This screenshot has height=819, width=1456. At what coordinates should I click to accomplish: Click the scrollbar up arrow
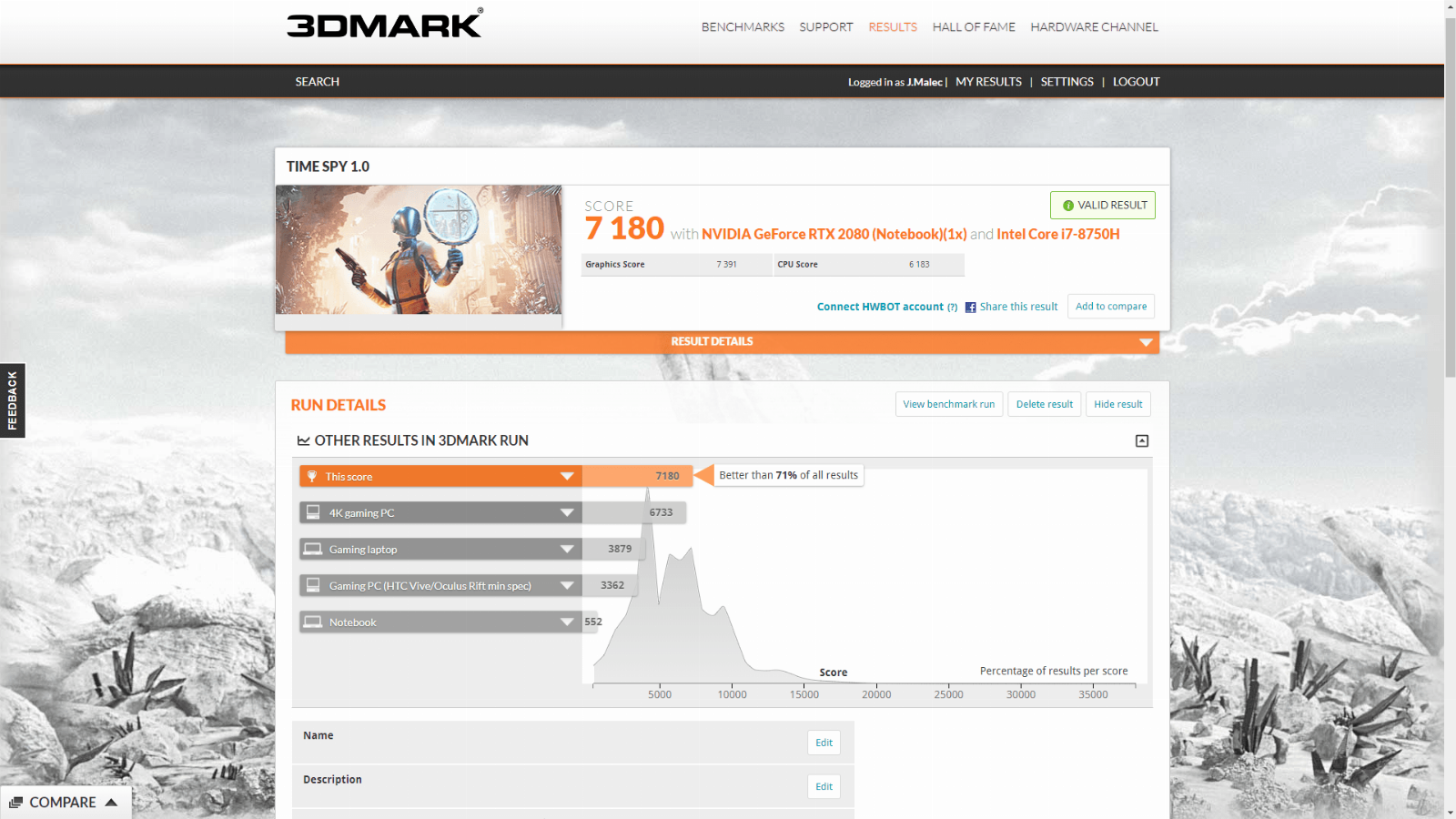point(1451,6)
